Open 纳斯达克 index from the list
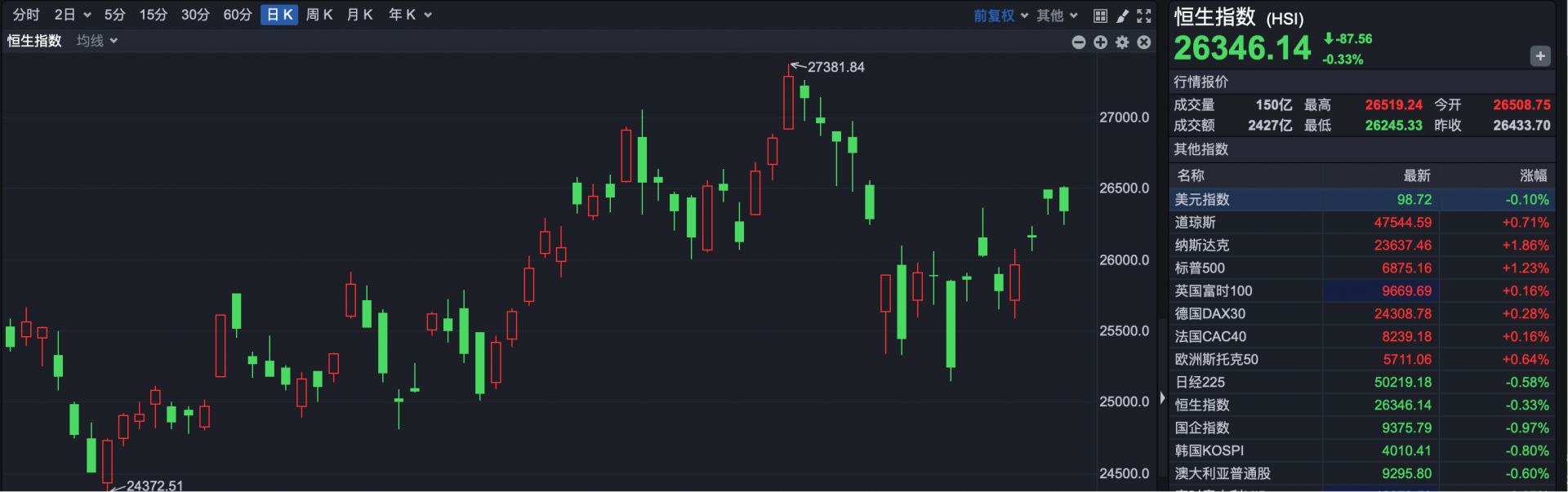This screenshot has width=1568, height=492. click(1201, 245)
